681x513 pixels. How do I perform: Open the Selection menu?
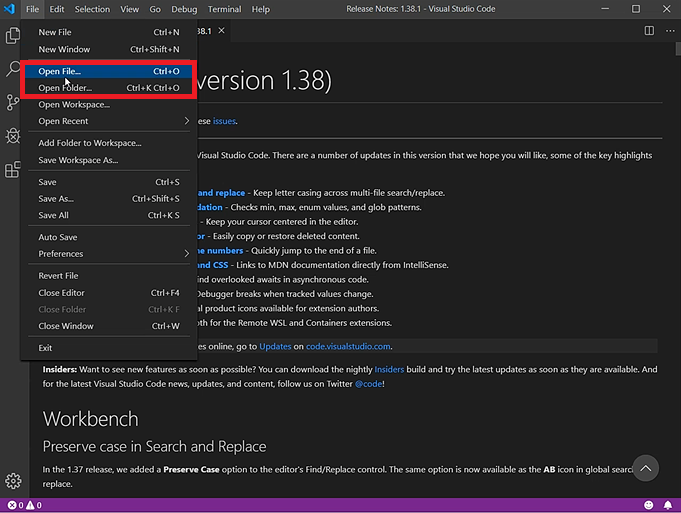point(92,9)
